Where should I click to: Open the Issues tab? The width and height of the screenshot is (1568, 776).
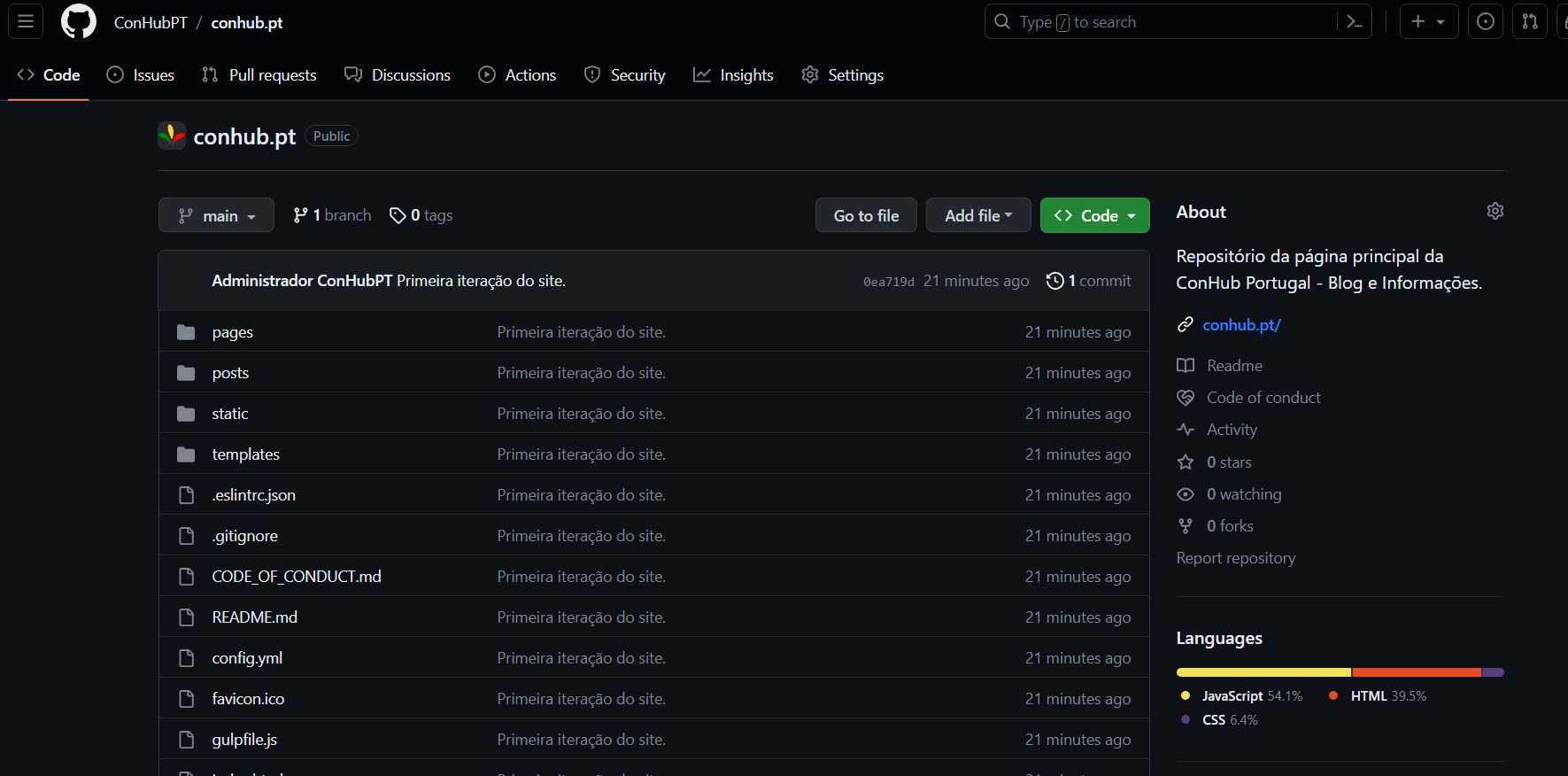pyautogui.click(x=140, y=75)
